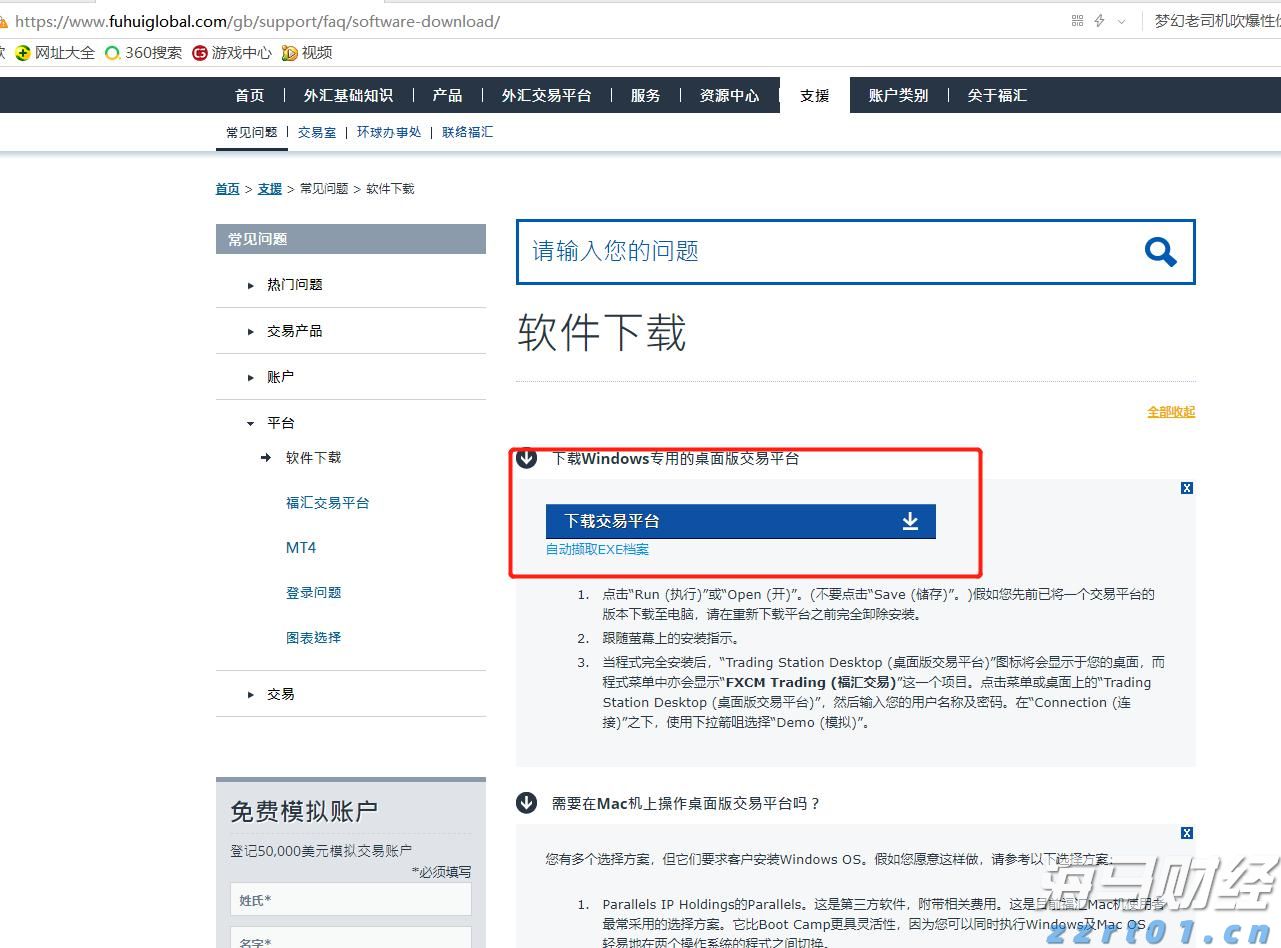Click the download arrow on the 下载交易平台 button
1281x948 pixels.
(910, 521)
